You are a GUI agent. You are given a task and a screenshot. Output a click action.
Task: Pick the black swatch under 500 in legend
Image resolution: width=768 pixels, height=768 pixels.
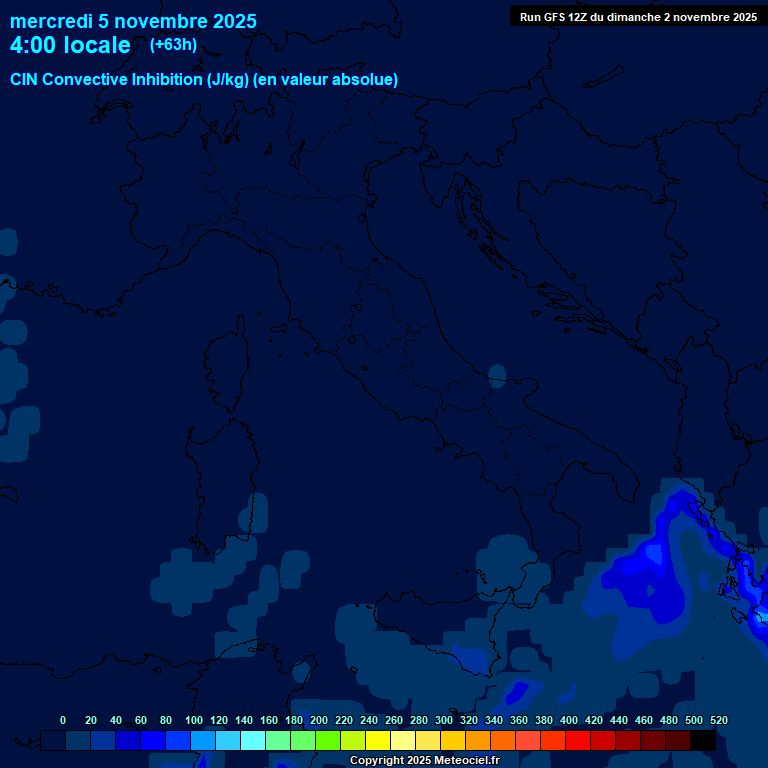coord(703,740)
